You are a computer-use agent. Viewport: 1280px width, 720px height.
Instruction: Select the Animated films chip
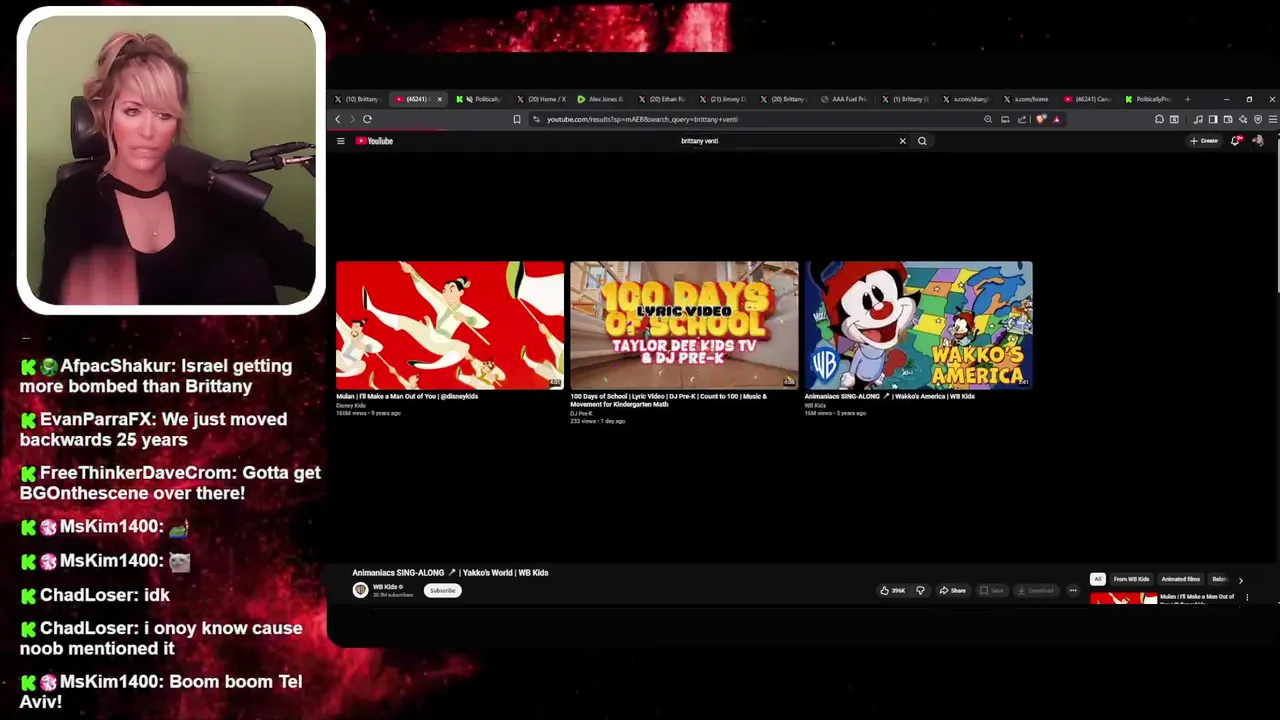coord(1180,579)
